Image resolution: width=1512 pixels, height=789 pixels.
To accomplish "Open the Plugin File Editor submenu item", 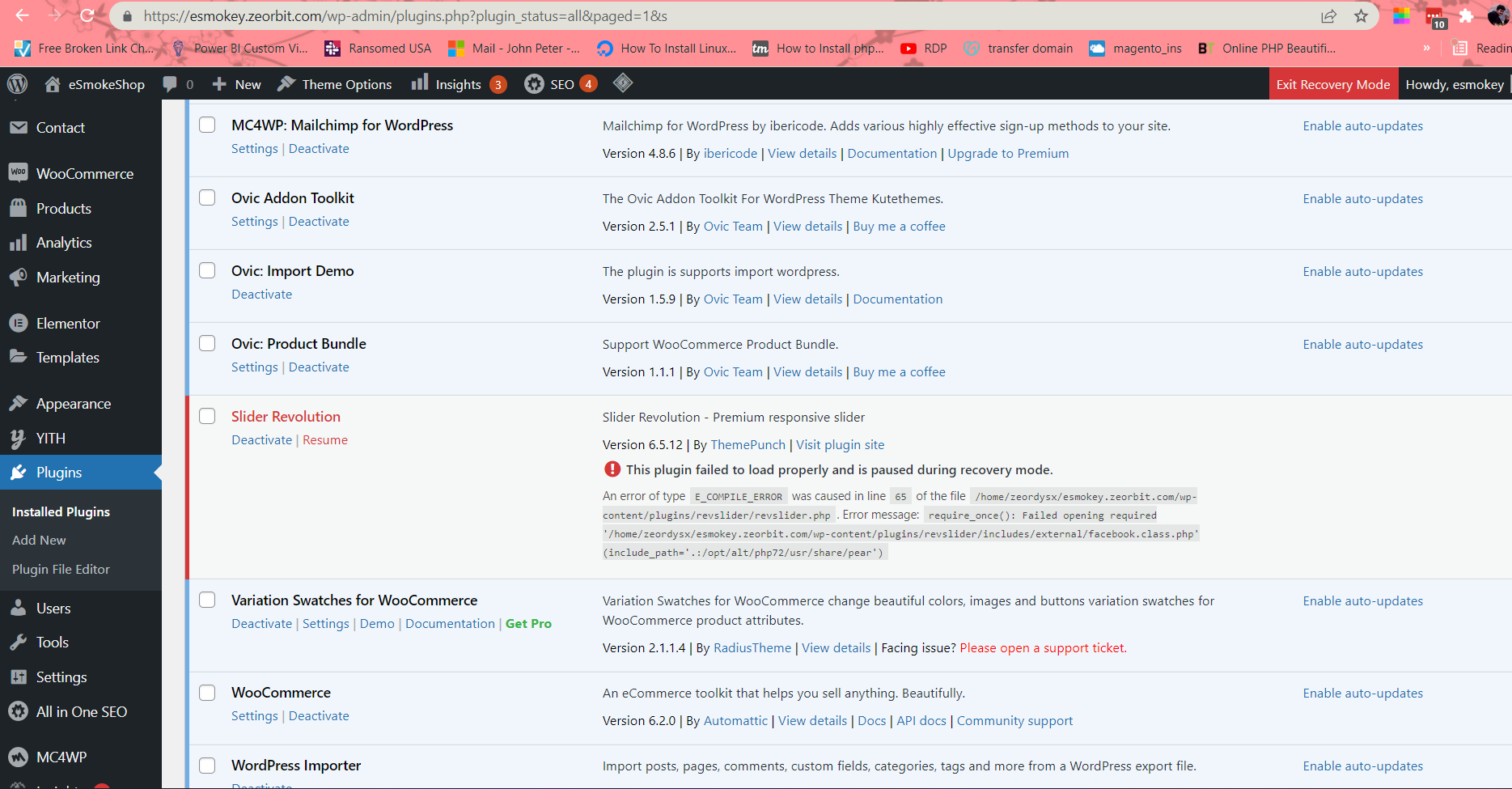I will tap(61, 569).
